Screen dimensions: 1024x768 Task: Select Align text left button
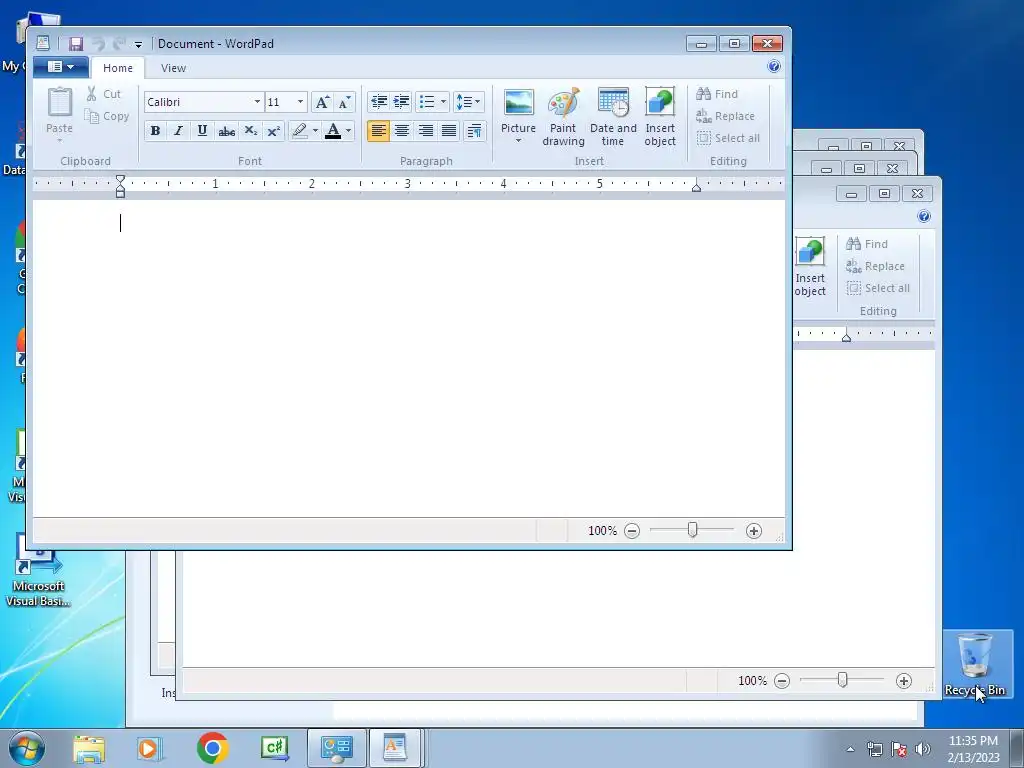click(x=378, y=131)
